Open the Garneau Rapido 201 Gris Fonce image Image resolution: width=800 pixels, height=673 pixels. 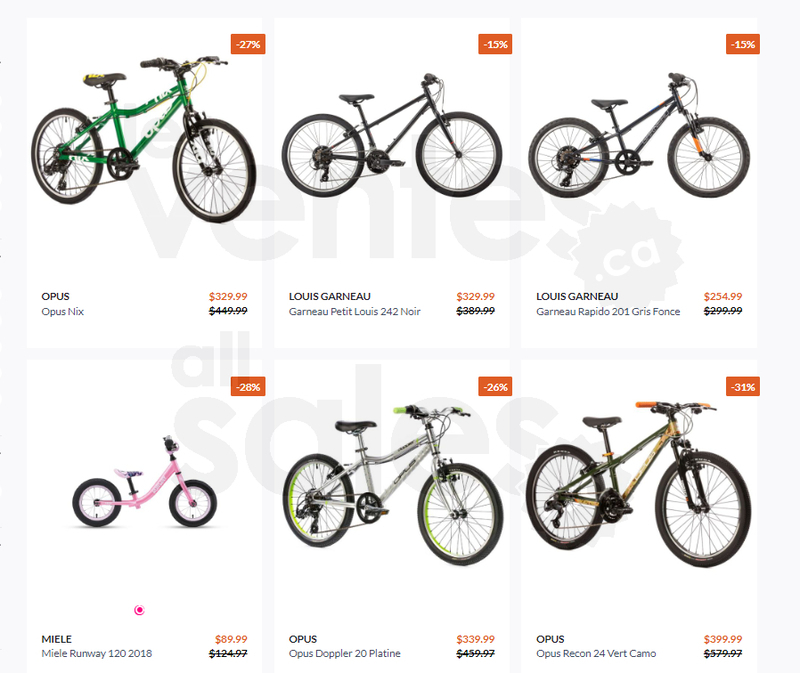[x=639, y=135]
